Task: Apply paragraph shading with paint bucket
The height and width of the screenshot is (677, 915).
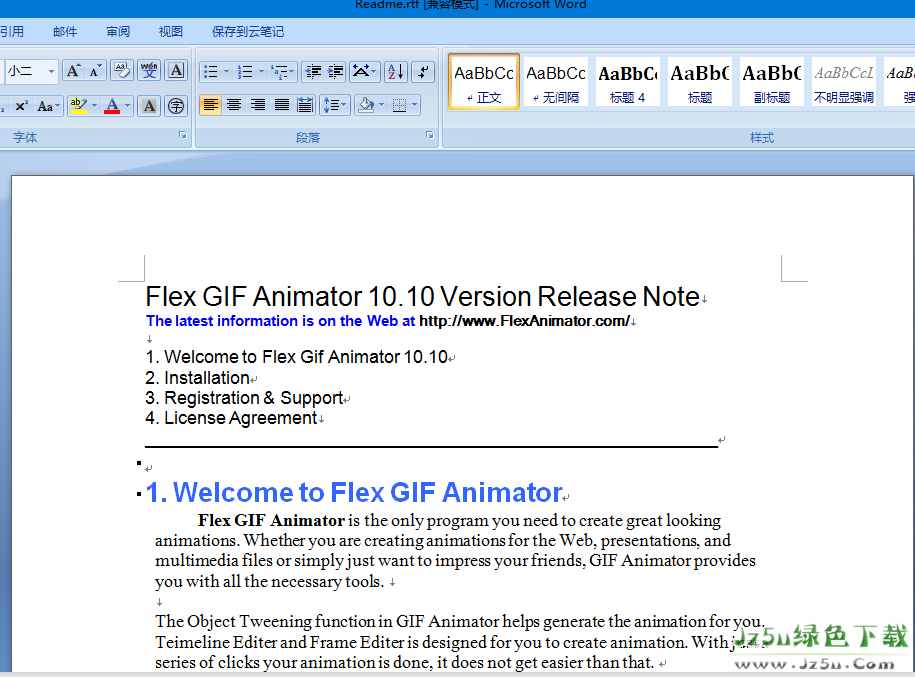Action: click(x=366, y=105)
